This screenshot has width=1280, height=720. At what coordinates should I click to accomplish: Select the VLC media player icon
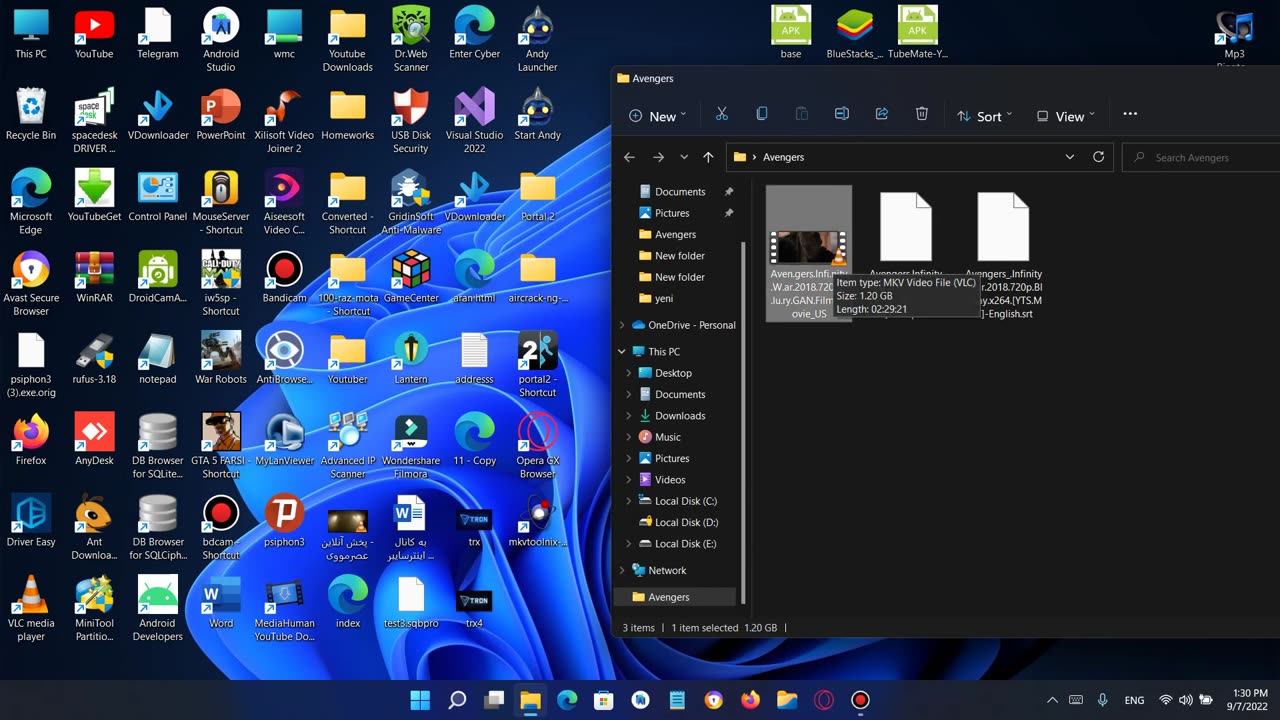pos(31,608)
